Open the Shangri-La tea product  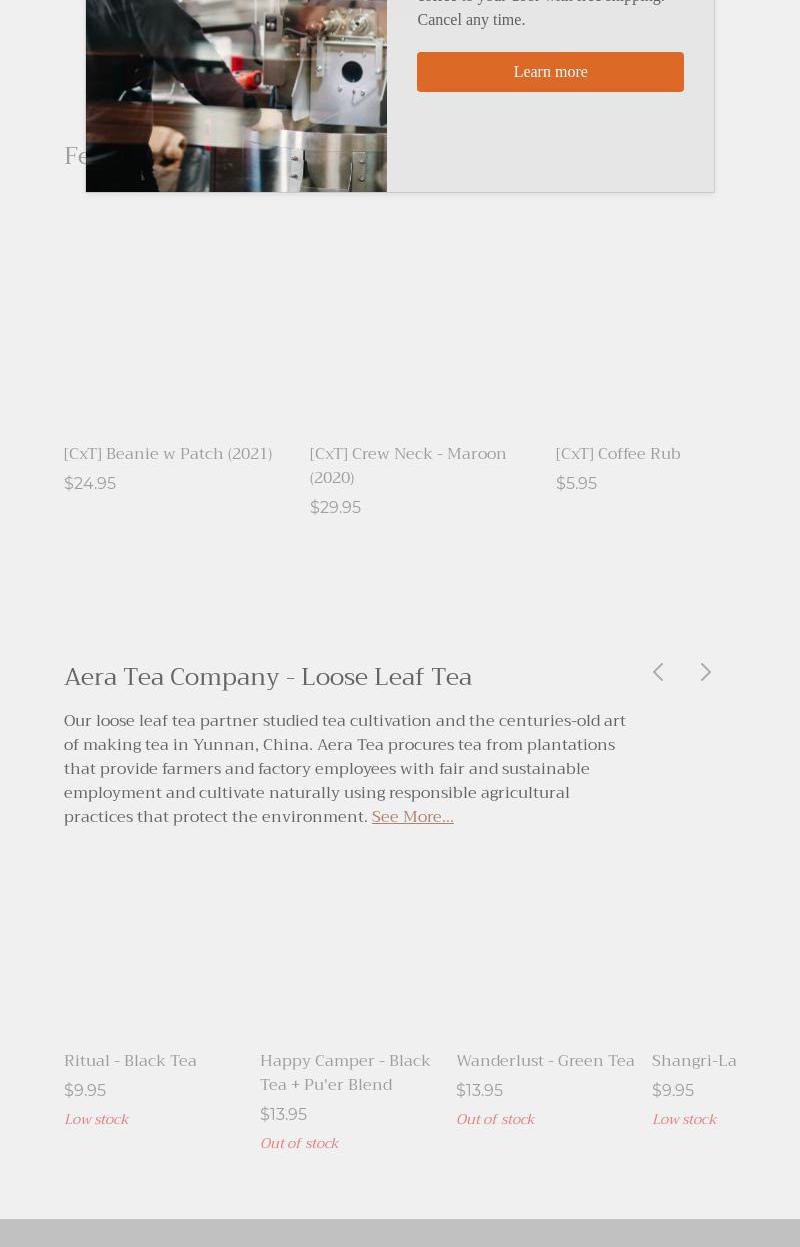[694, 1061]
